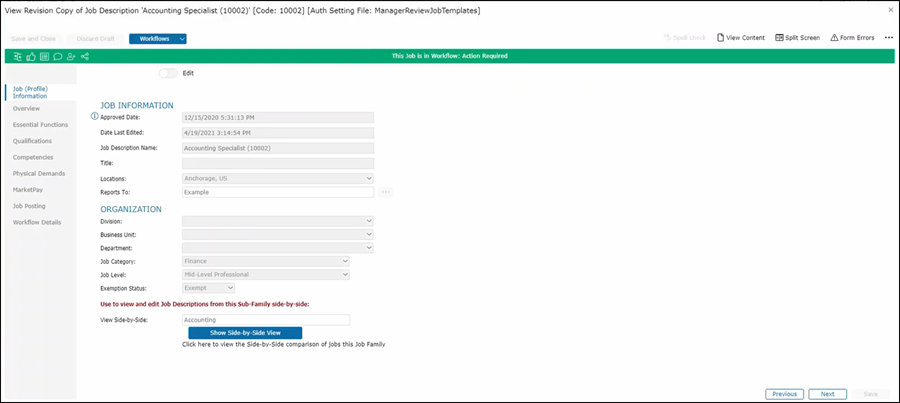
Task: Expand the Department dropdown
Action: [x=277, y=247]
